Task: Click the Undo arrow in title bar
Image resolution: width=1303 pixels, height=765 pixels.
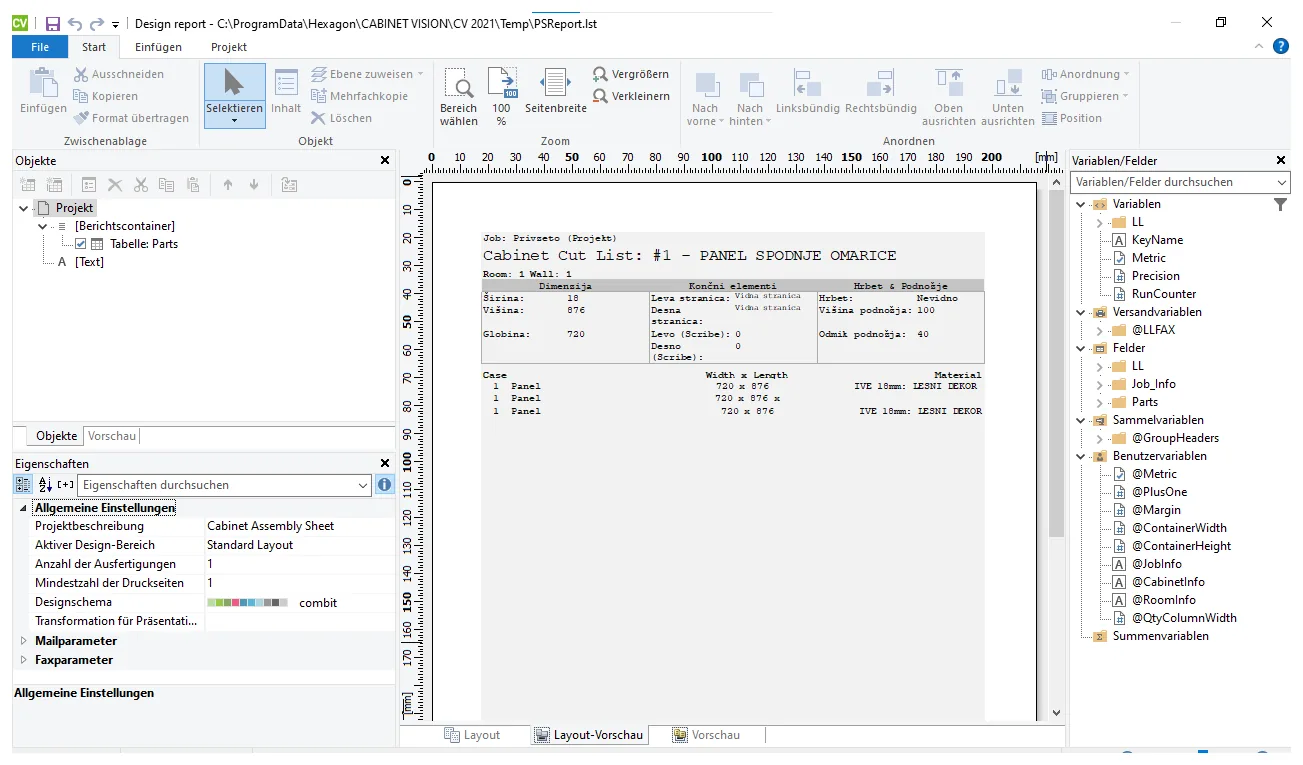Action: pos(75,23)
